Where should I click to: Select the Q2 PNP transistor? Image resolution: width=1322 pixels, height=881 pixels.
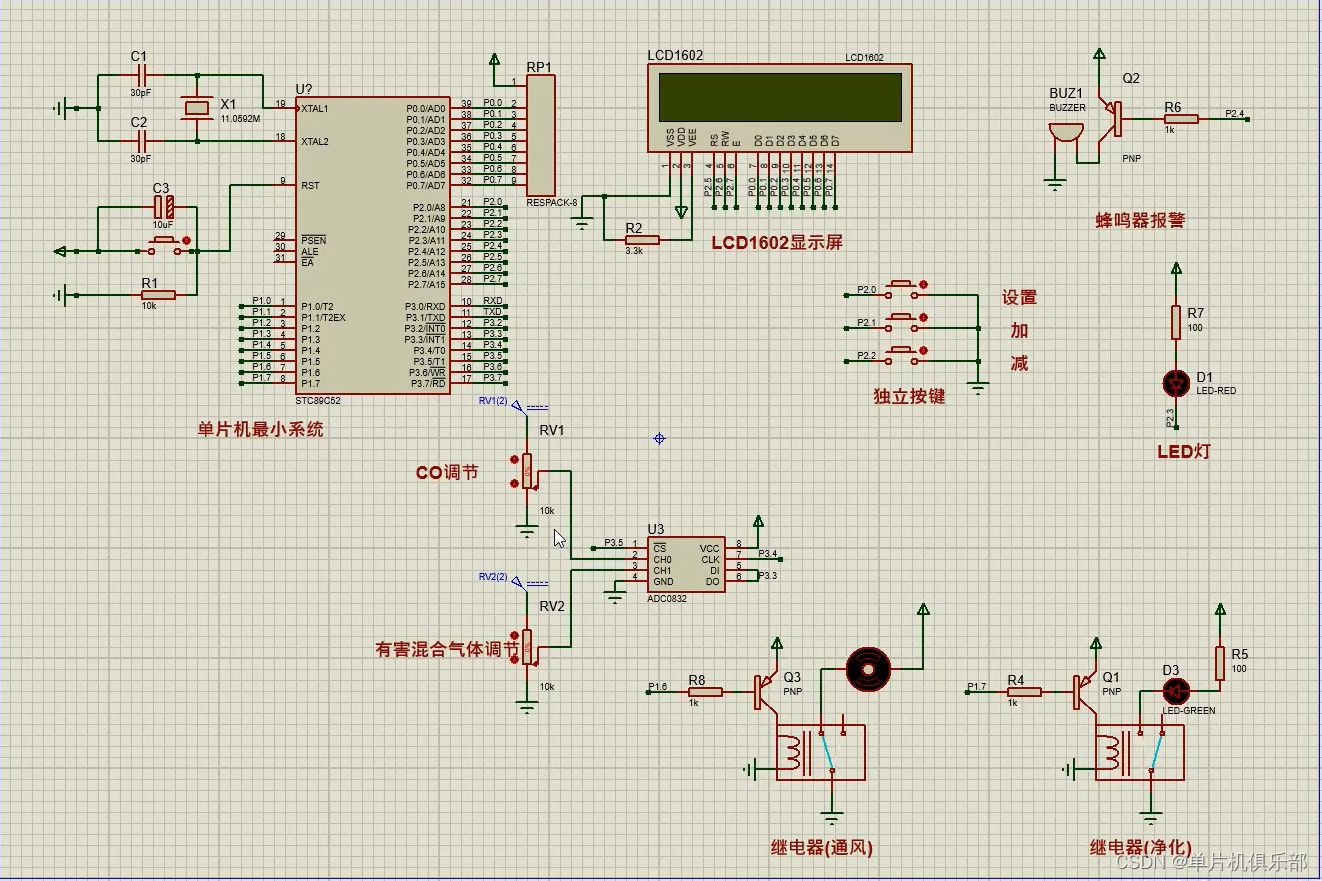click(1108, 117)
